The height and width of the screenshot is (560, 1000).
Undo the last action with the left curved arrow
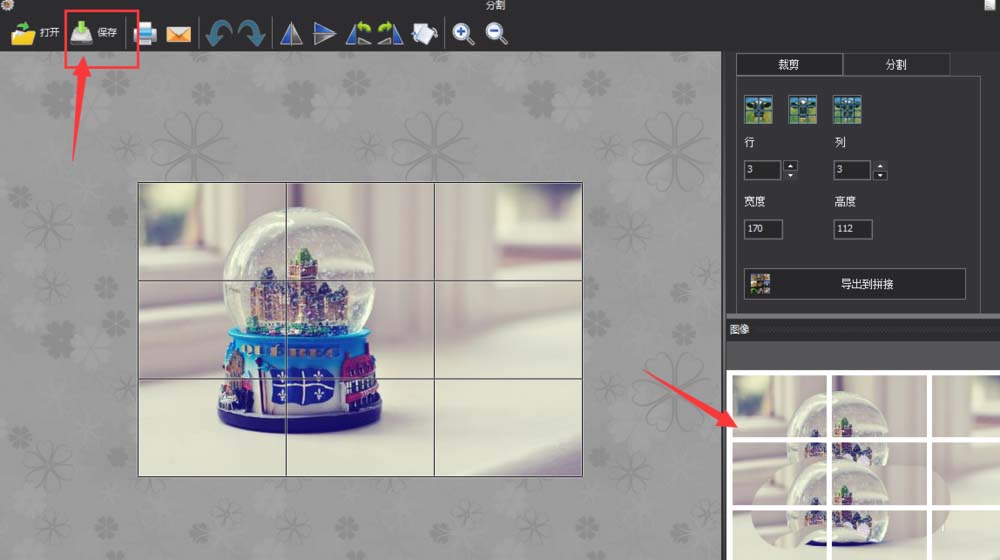point(219,33)
